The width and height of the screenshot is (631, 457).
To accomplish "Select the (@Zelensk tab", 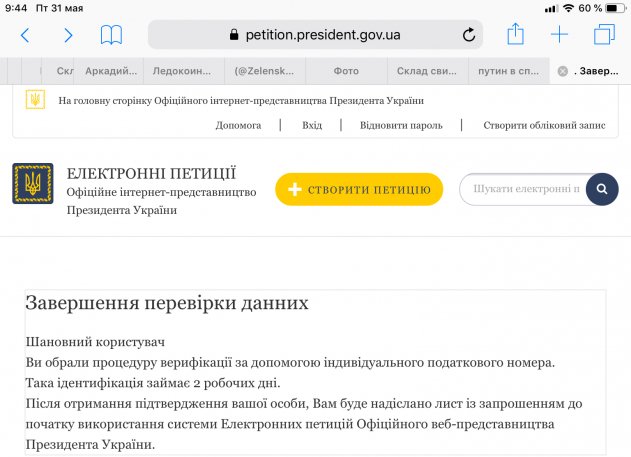I will tap(264, 71).
